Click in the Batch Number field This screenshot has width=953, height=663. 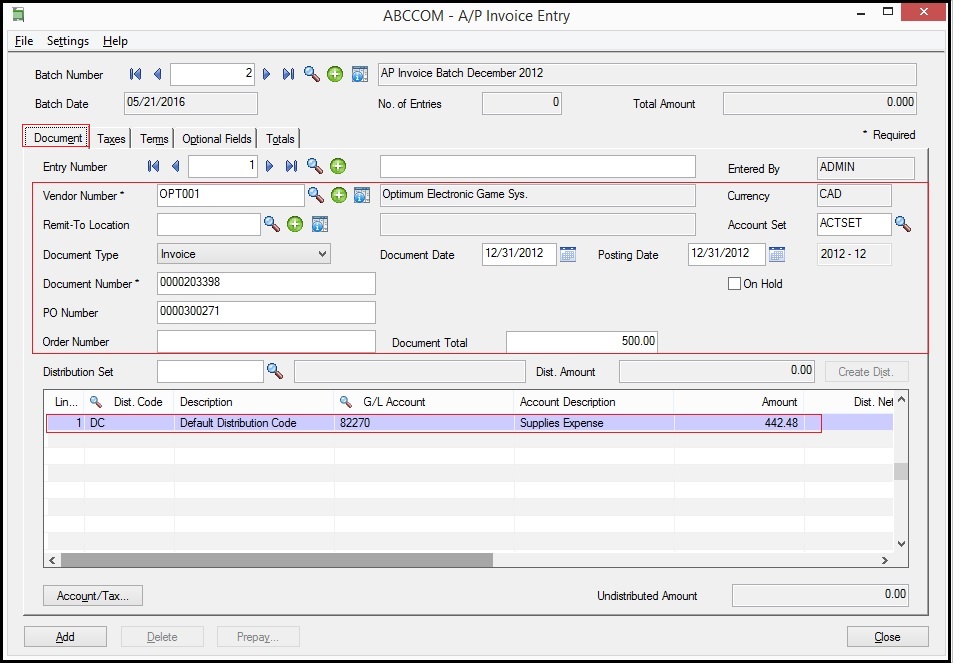(212, 74)
